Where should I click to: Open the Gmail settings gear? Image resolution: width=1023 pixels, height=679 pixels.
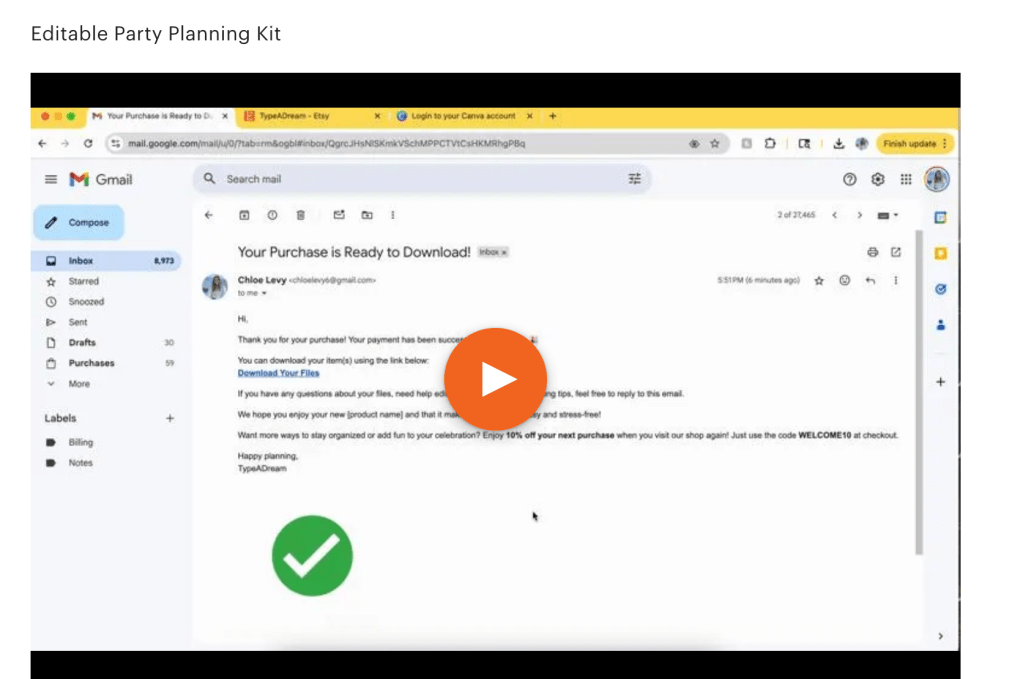click(x=878, y=179)
